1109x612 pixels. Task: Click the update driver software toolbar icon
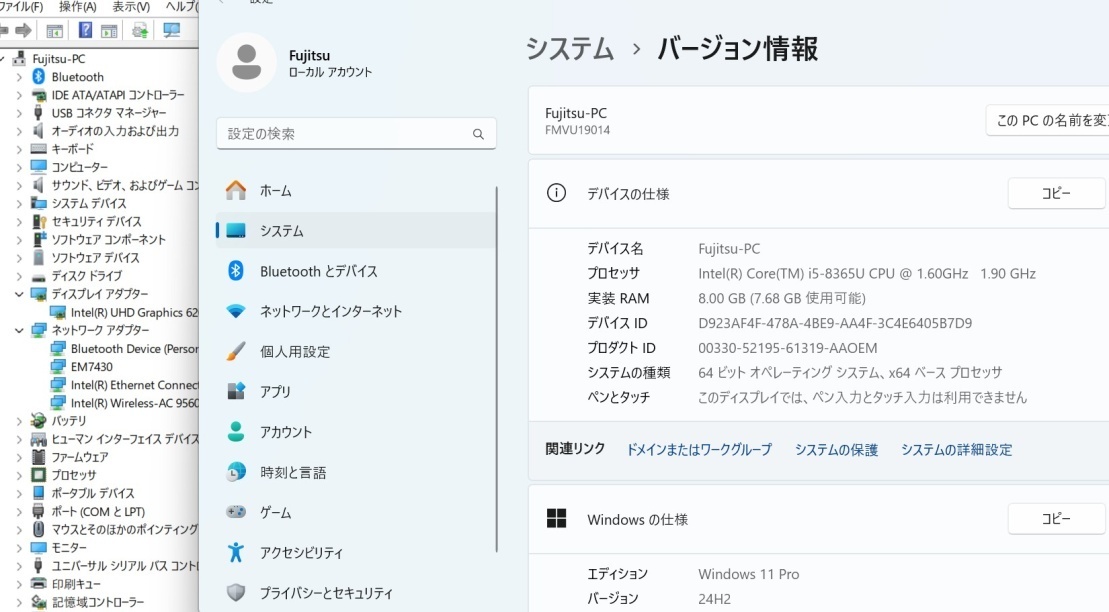coord(140,31)
